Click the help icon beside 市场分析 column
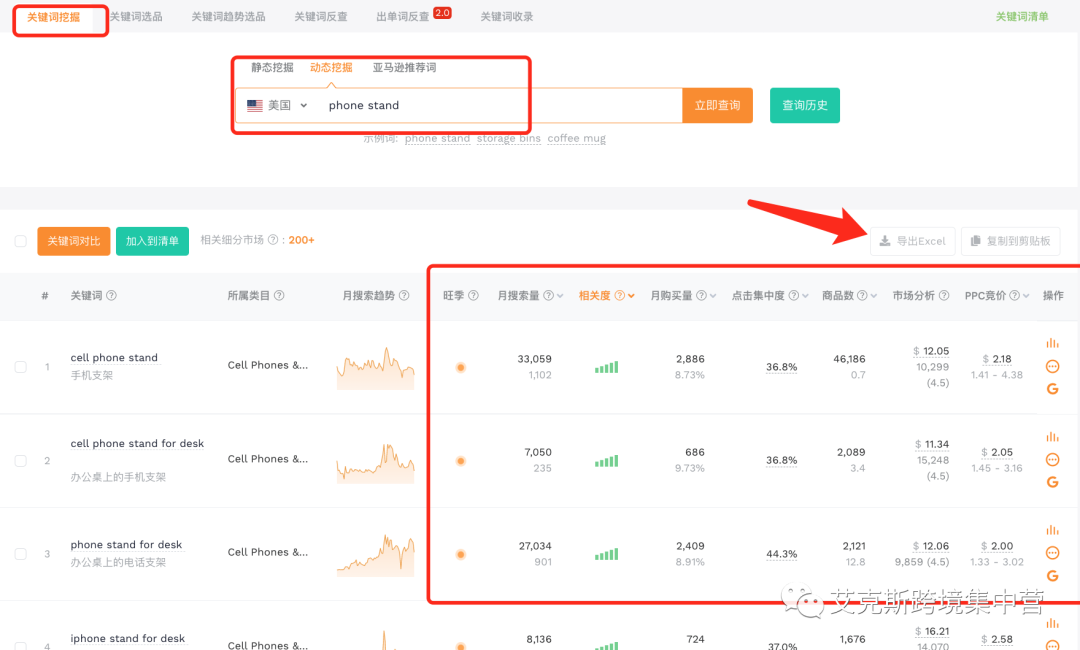Viewport: 1080px width, 650px height. [944, 295]
